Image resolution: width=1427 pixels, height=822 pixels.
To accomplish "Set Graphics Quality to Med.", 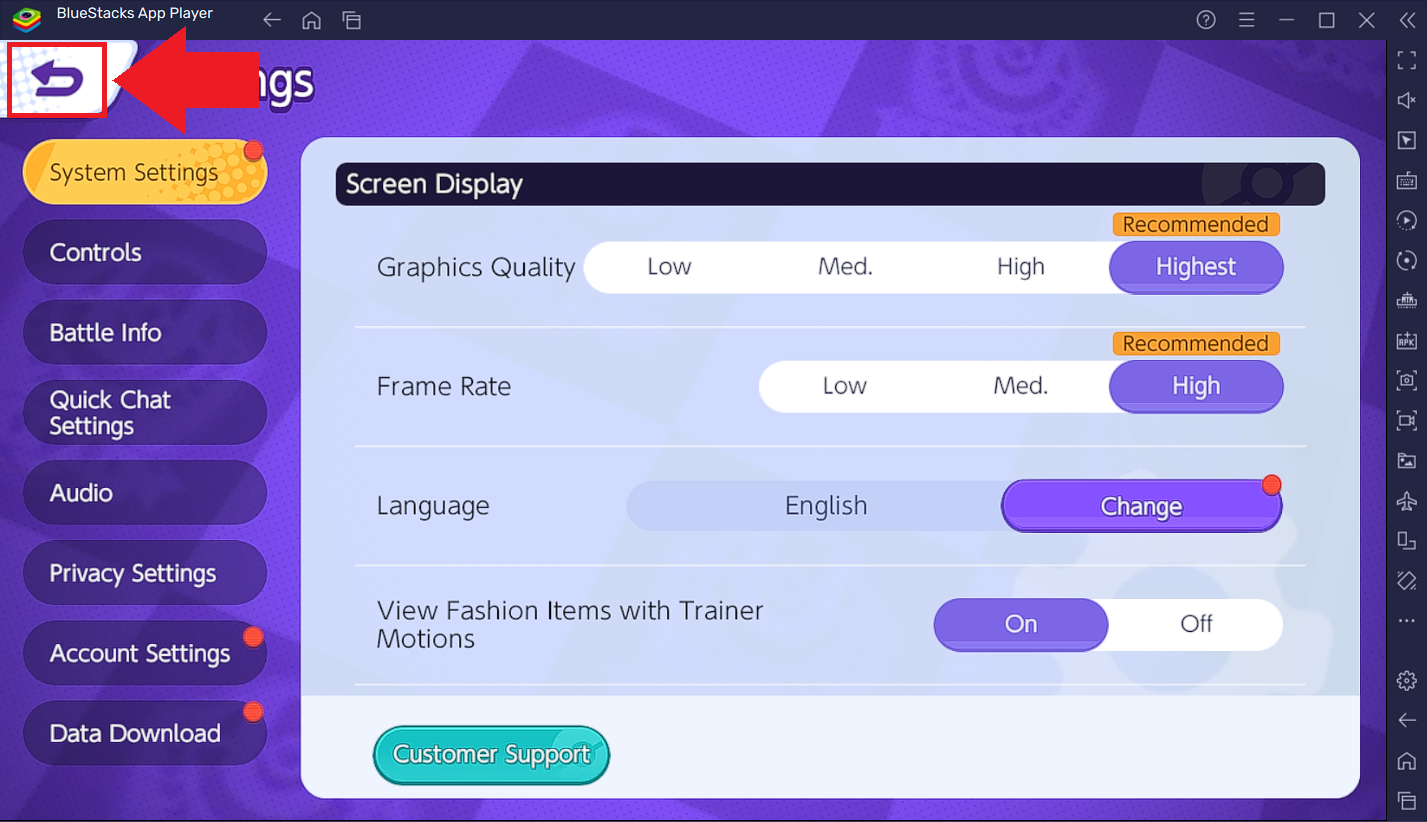I will (845, 267).
